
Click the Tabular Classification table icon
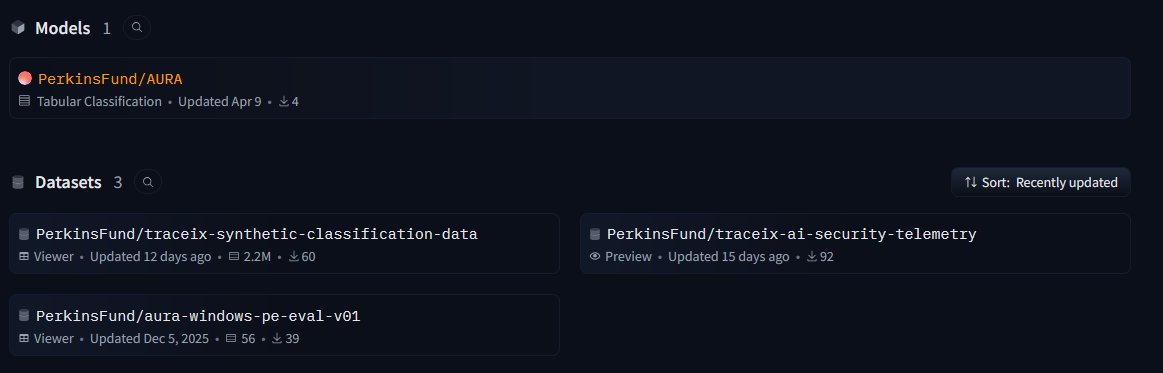click(x=24, y=101)
